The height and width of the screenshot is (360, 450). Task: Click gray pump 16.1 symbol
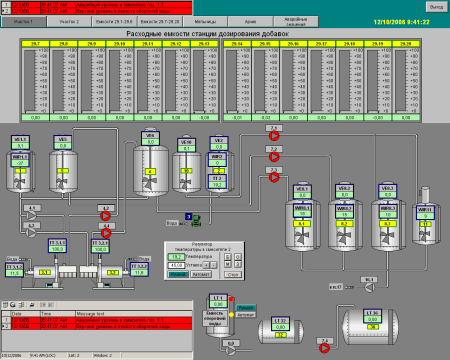coord(369,287)
